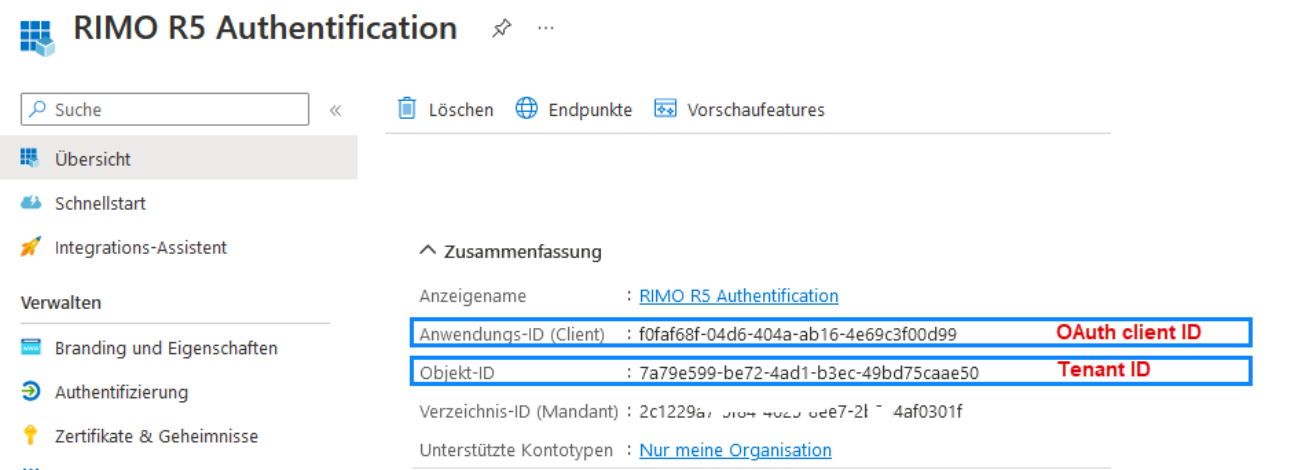Click the Objekt-ID label
1309x470 pixels.
[x=457, y=373]
